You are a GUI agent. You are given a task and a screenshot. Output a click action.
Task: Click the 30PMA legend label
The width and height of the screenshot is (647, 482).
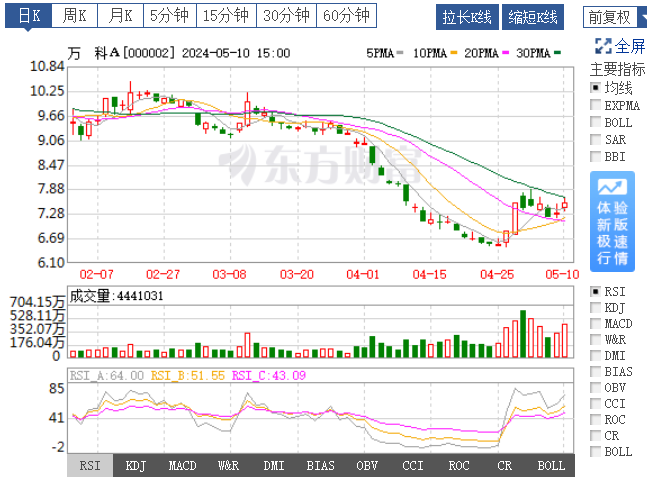click(533, 53)
